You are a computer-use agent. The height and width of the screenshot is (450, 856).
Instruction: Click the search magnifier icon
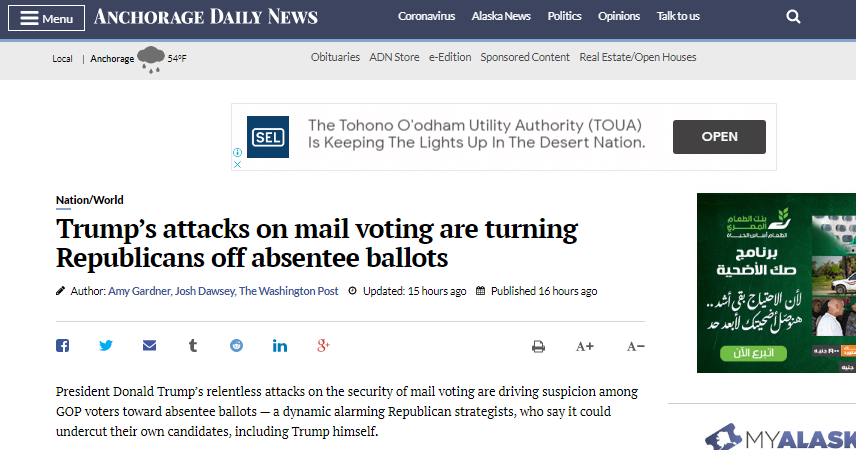793,17
